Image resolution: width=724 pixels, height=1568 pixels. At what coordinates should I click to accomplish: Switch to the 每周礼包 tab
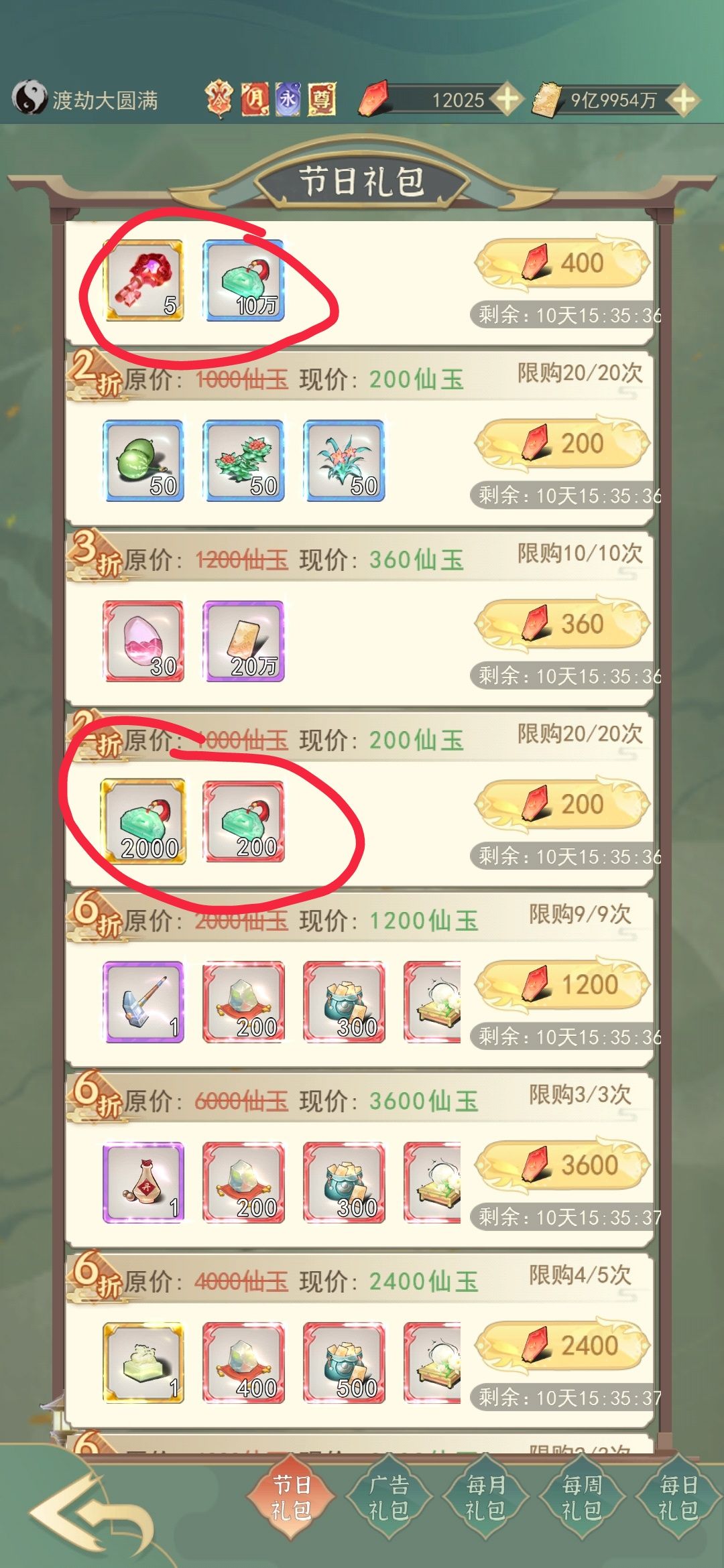(582, 1498)
